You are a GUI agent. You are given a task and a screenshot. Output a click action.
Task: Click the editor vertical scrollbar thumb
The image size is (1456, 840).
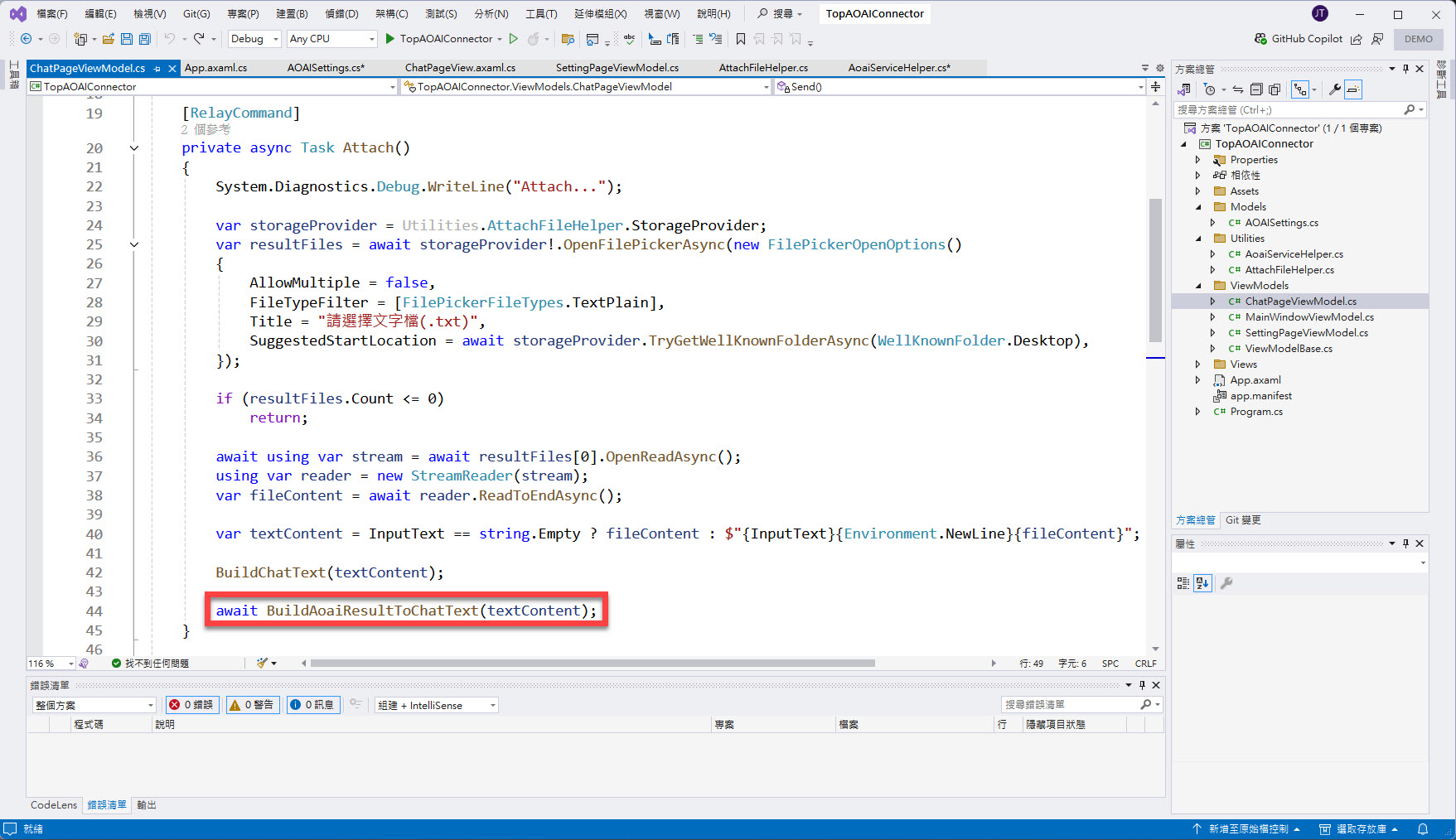point(1155,270)
